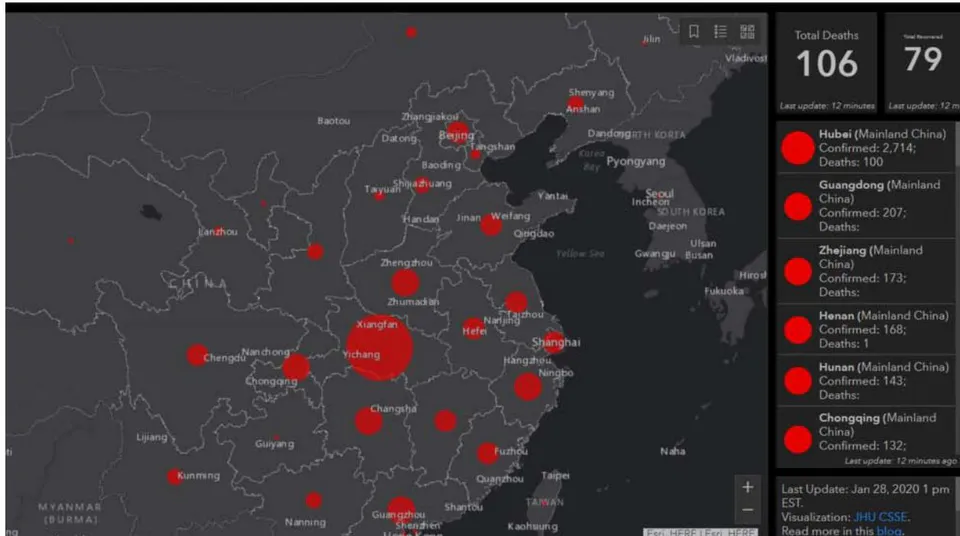Click the red circle between Shenyang and Anshan
This screenshot has height=536, width=960.
pos(576,104)
